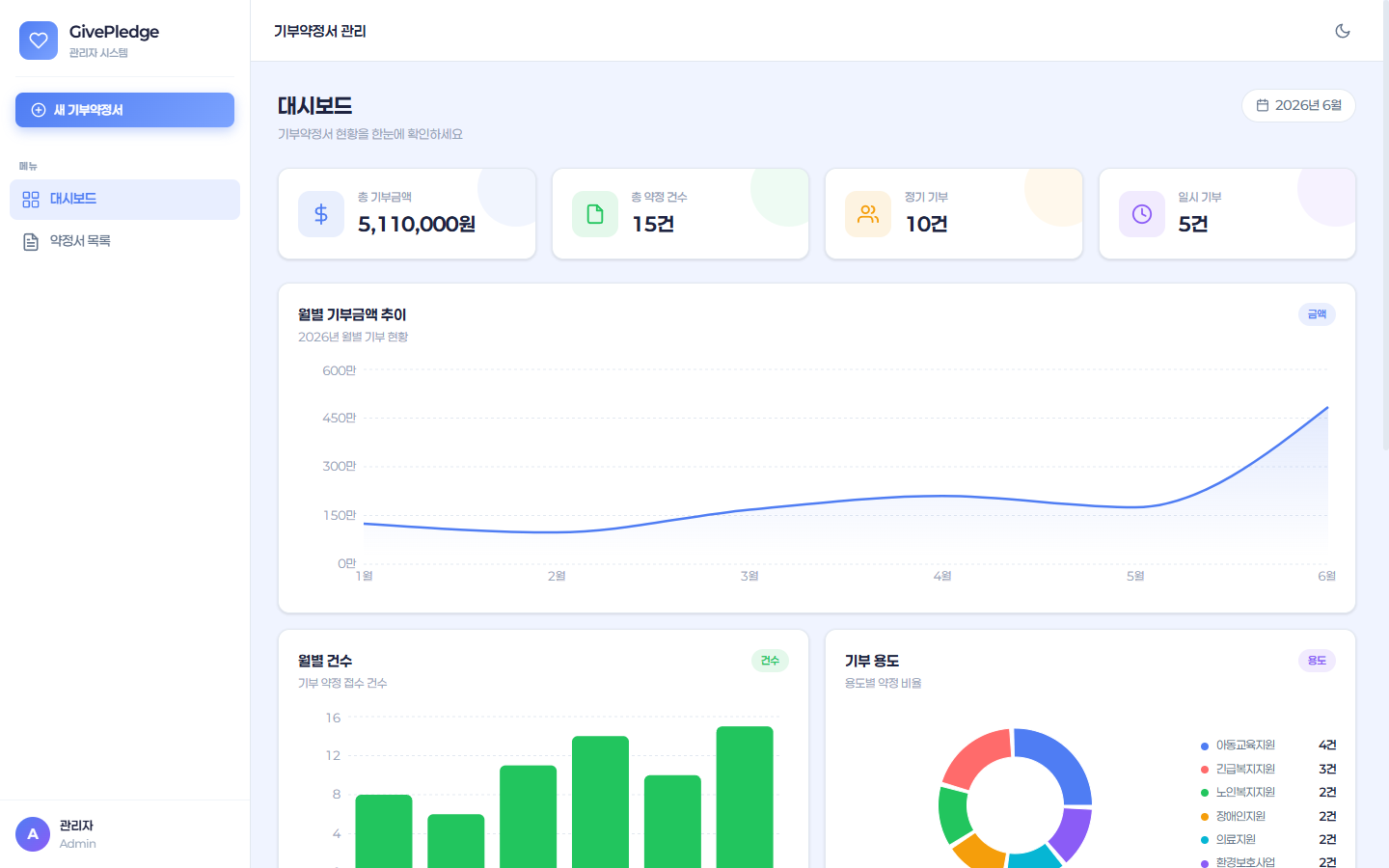Click the large 대시보드 page heading
This screenshot has width=1389, height=868.
[315, 106]
